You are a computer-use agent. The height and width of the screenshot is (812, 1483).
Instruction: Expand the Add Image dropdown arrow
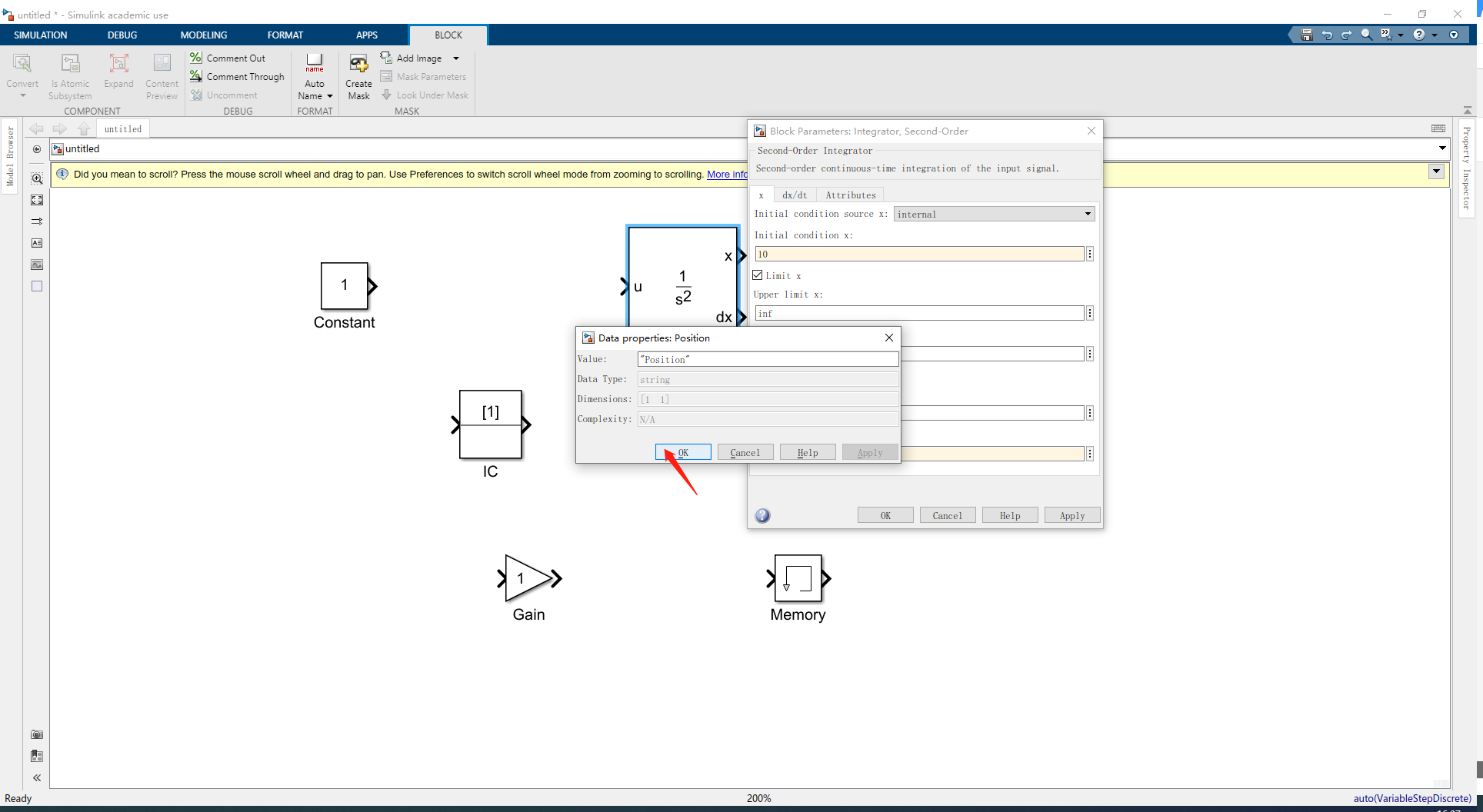pyautogui.click(x=456, y=58)
